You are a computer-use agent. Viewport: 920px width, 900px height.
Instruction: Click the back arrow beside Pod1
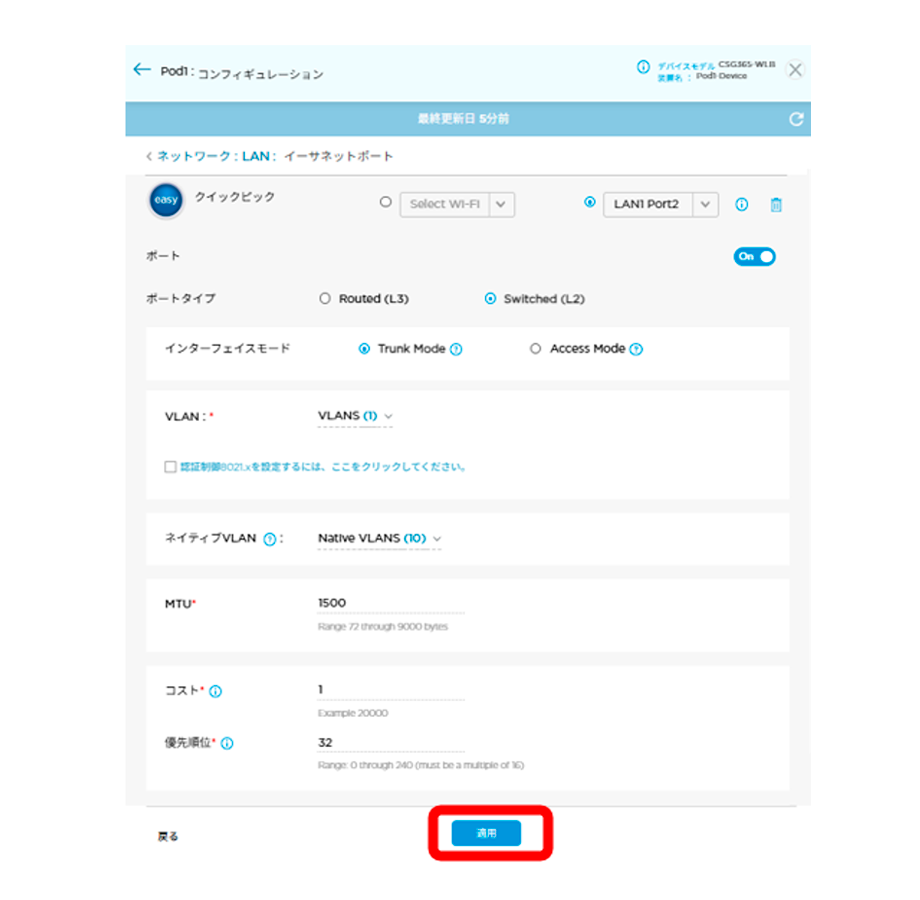tap(141, 70)
